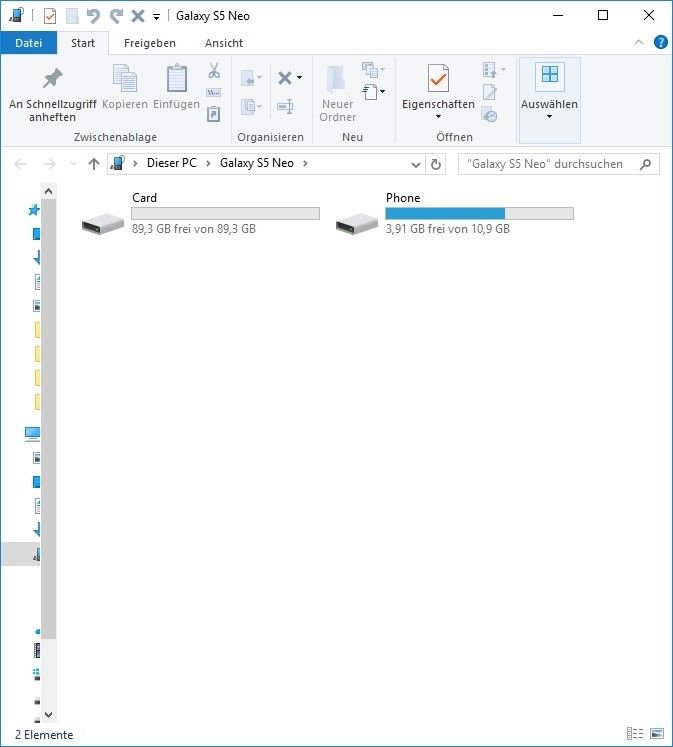This screenshot has width=673, height=747.
Task: Click the properties icon in quick access toolbar
Action: (x=50, y=16)
